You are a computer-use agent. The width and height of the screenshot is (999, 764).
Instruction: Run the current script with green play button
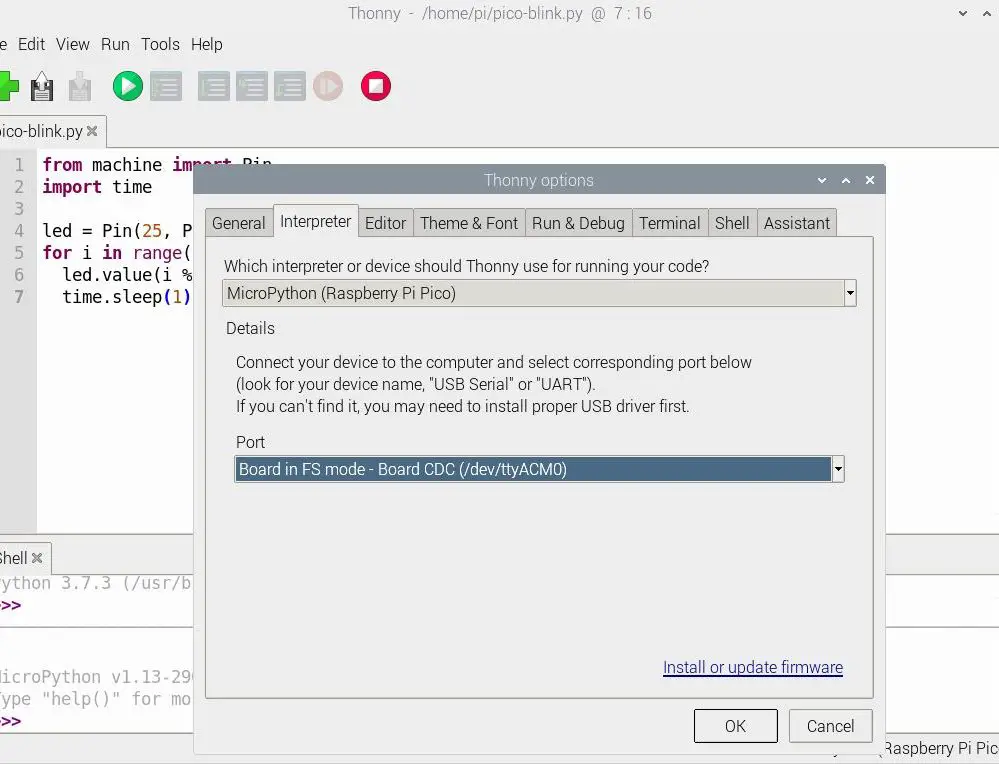point(127,86)
